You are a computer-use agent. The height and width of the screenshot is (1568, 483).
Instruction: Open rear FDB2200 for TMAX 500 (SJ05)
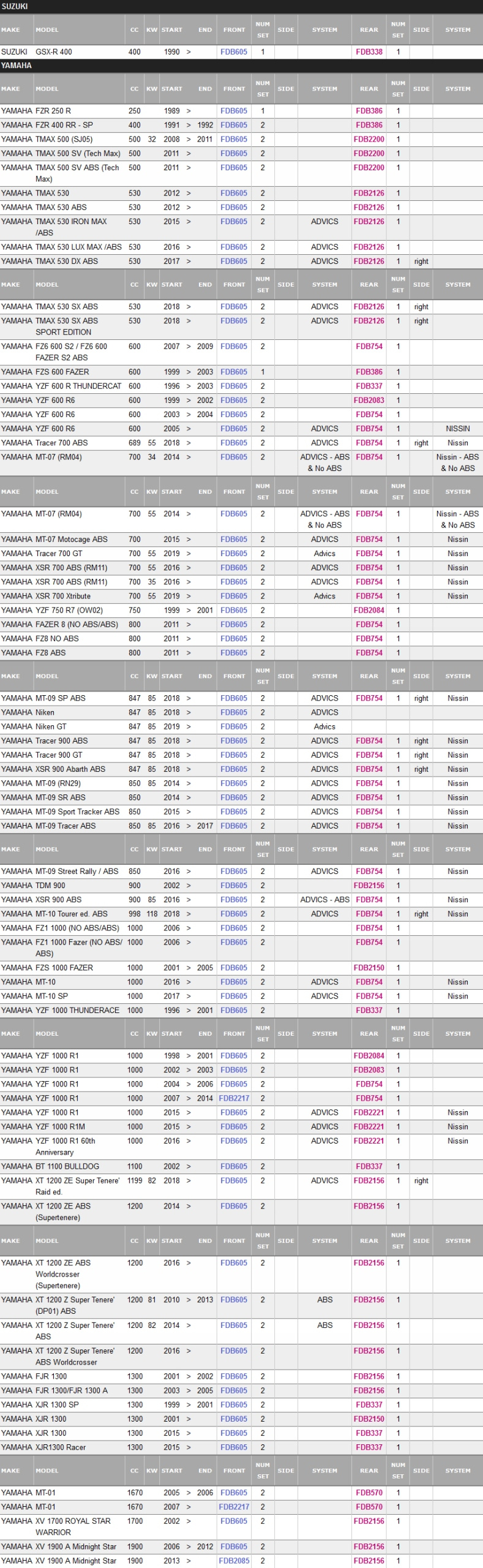(369, 139)
